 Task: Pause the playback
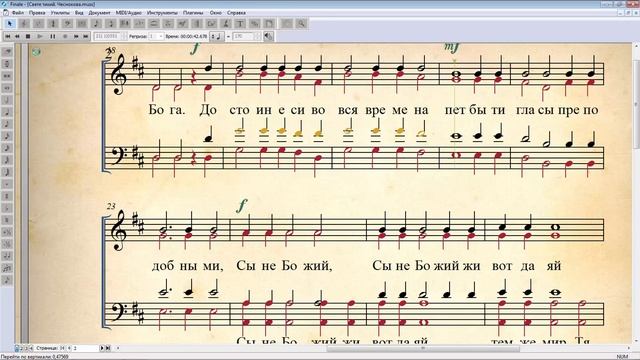pyautogui.click(x=53, y=36)
